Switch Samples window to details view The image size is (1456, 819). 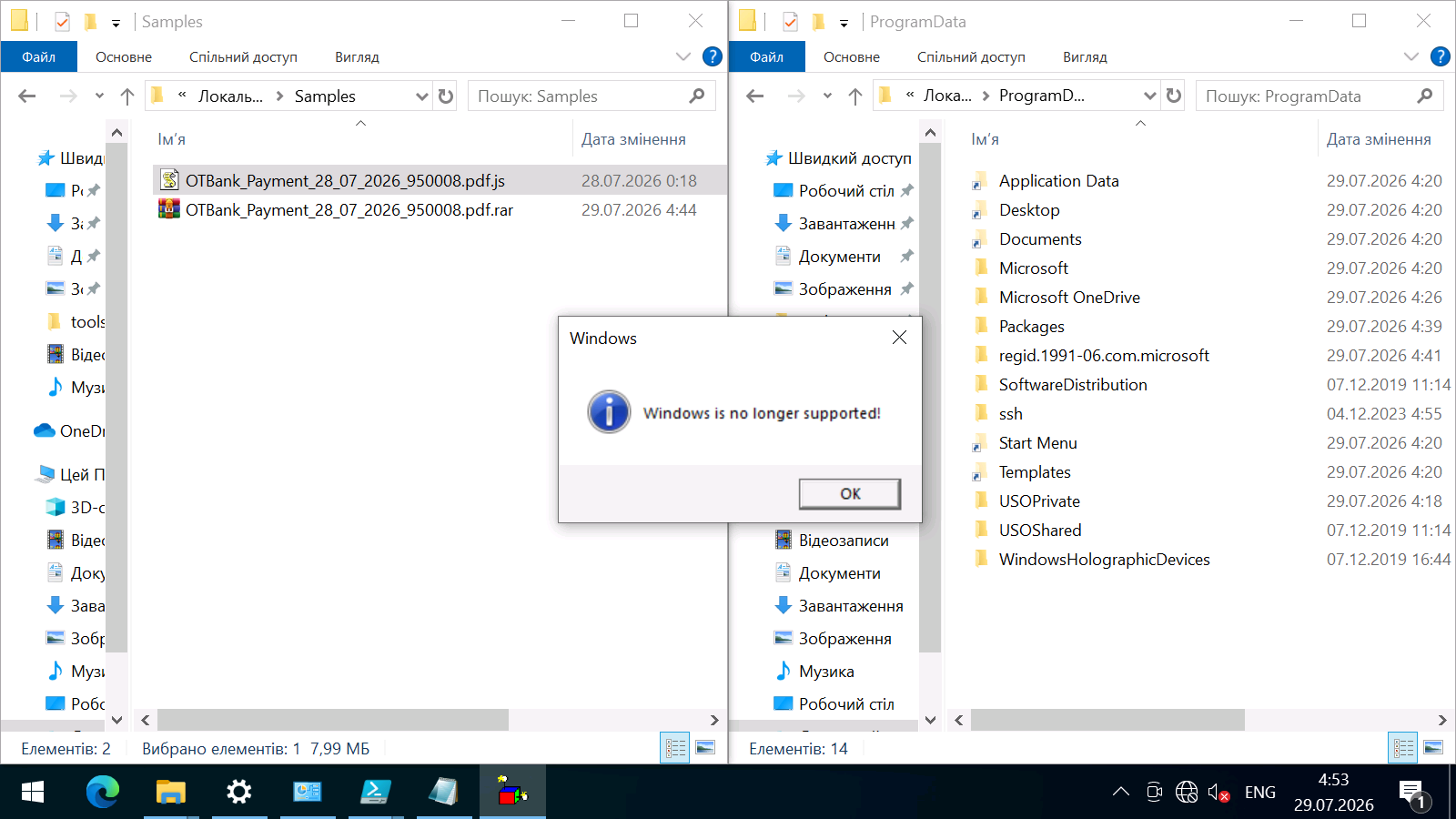click(675, 748)
